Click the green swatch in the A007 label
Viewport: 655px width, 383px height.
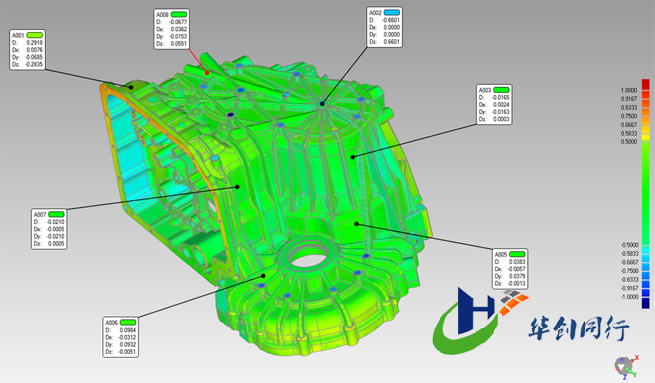click(56, 214)
